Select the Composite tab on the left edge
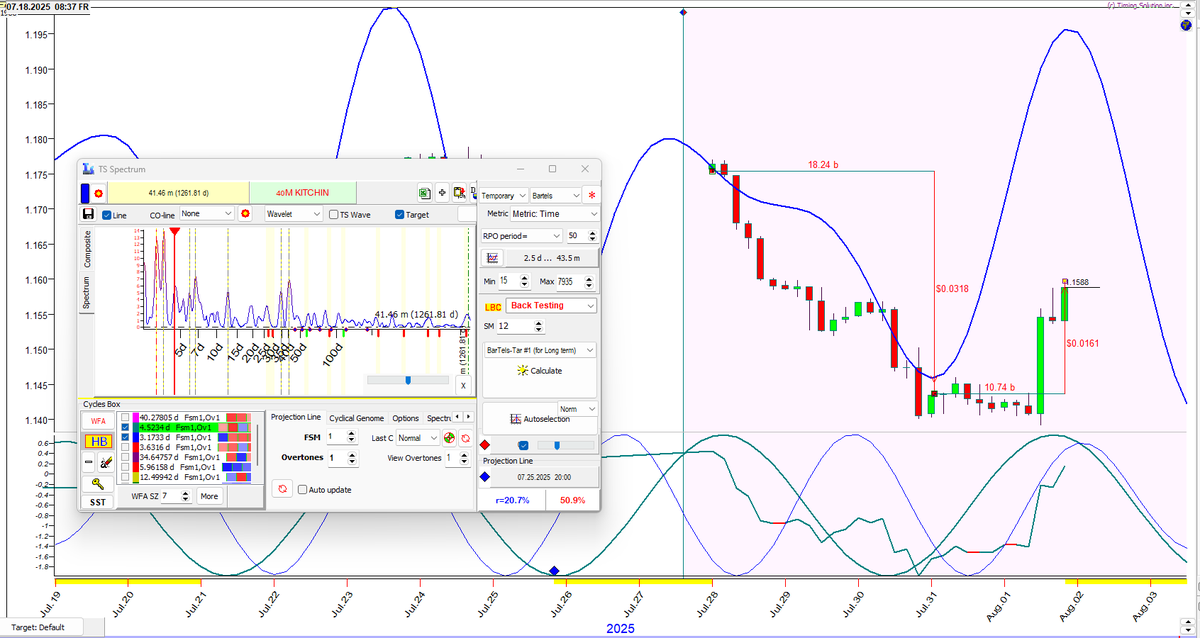 (x=88, y=246)
